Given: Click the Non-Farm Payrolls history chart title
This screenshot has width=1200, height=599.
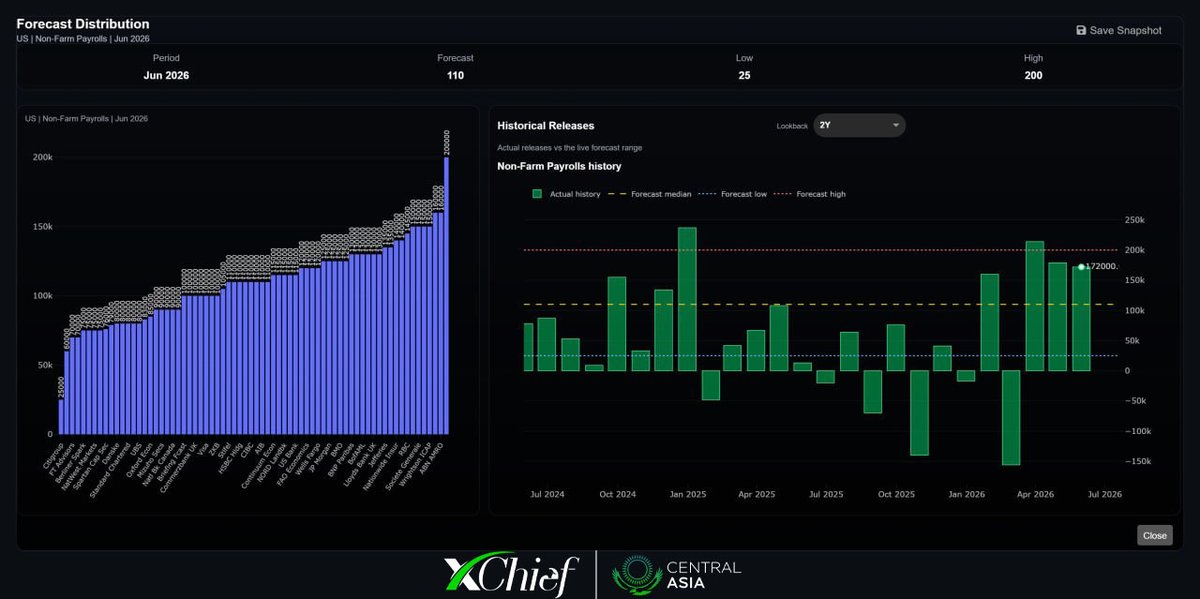Looking at the screenshot, I should [x=559, y=166].
